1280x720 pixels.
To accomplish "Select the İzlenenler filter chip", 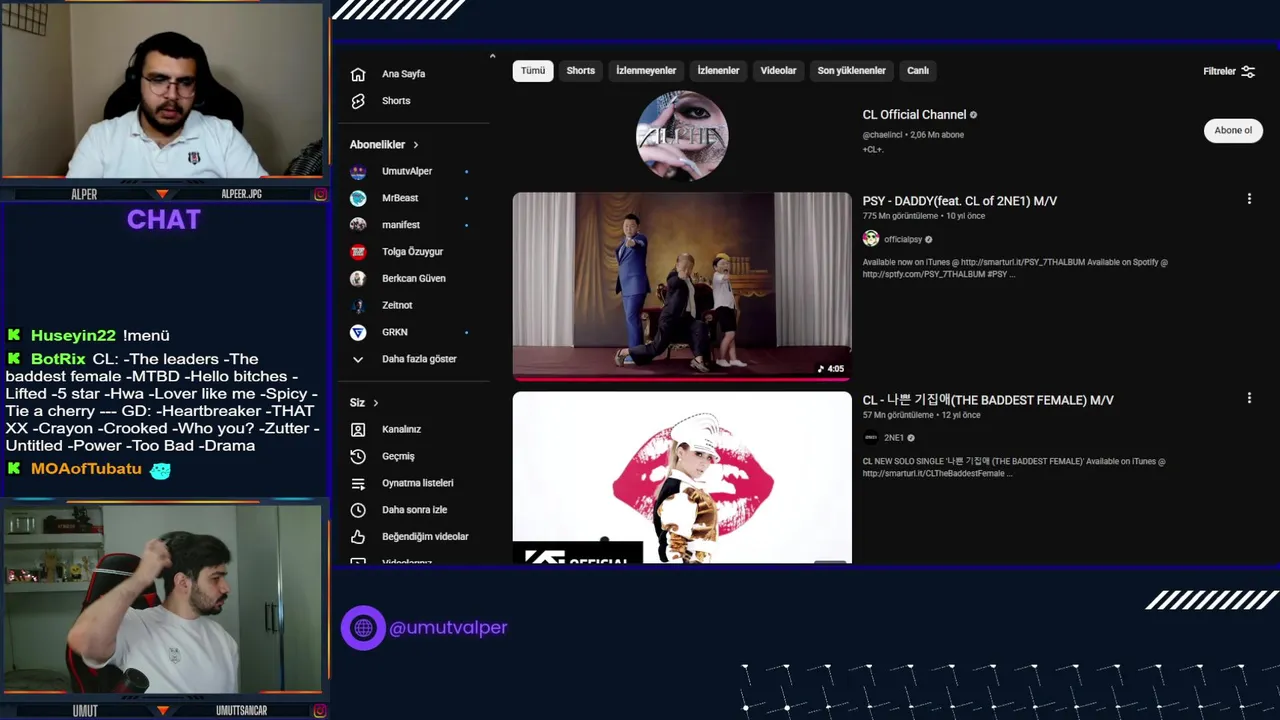I will tap(718, 71).
